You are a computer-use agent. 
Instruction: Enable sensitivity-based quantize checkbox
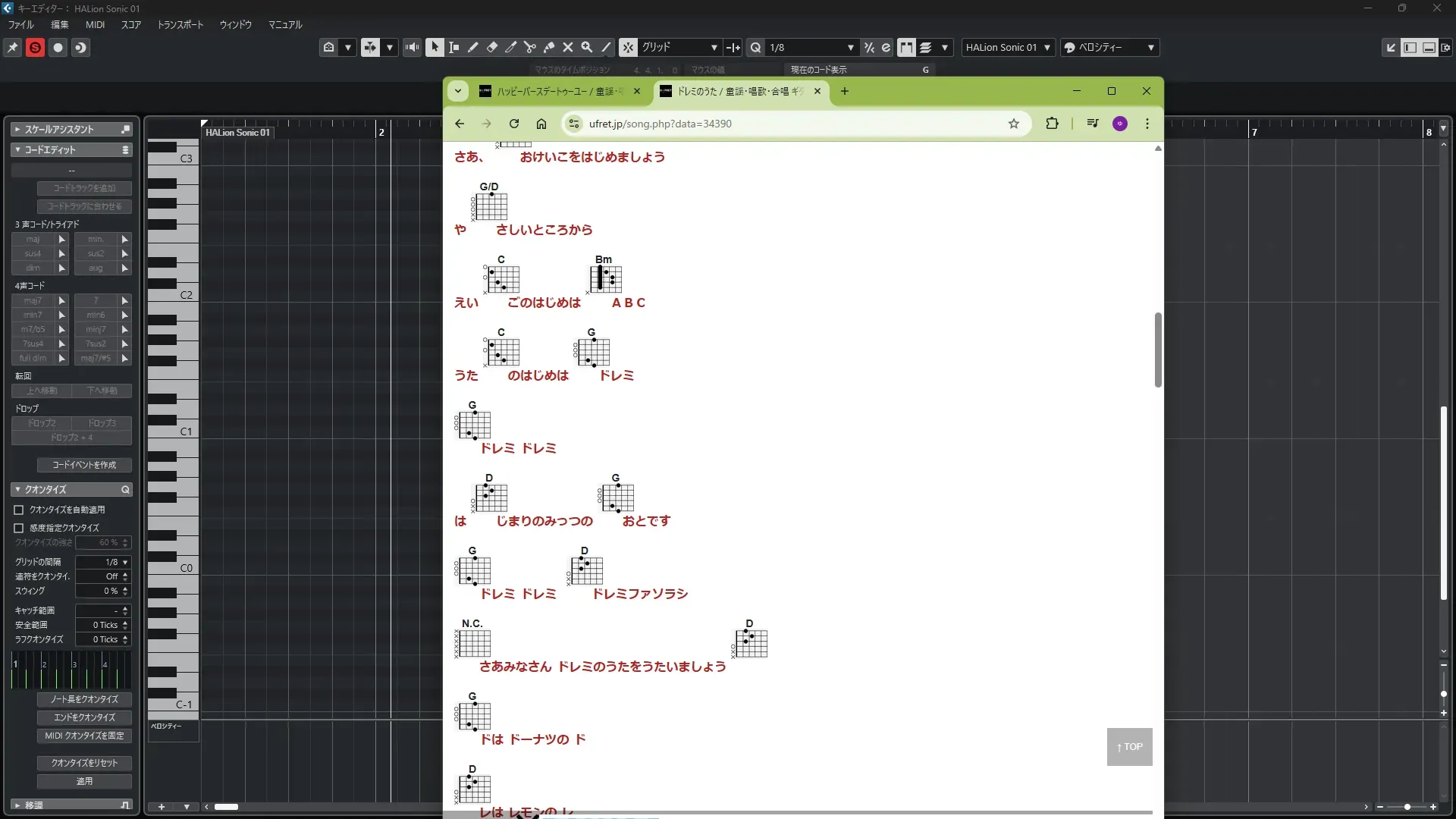click(19, 528)
